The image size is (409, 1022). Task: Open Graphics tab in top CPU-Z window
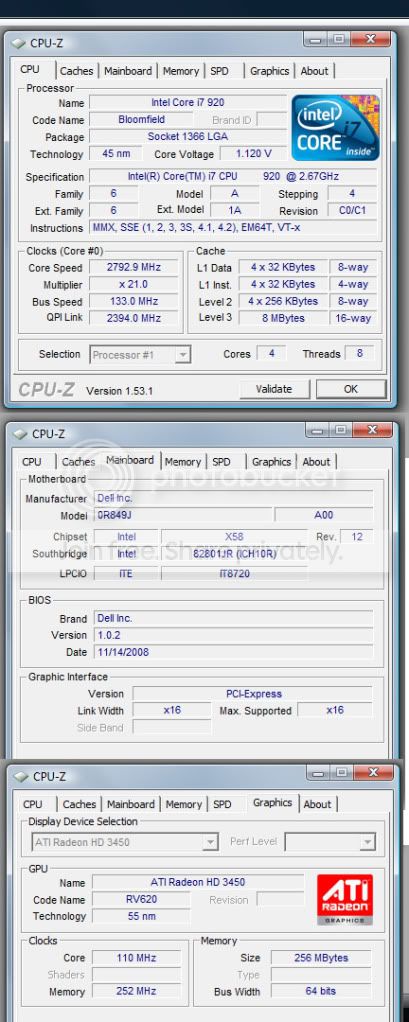pos(270,71)
